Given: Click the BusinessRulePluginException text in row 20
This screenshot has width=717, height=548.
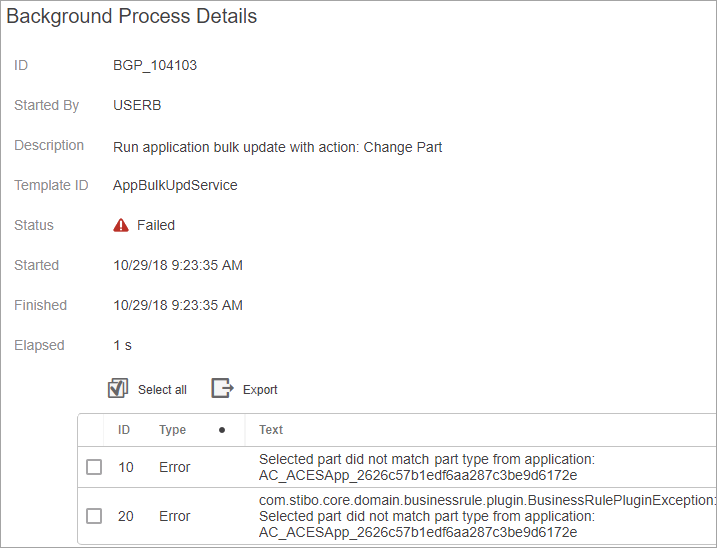Looking at the screenshot, I should point(487,500).
